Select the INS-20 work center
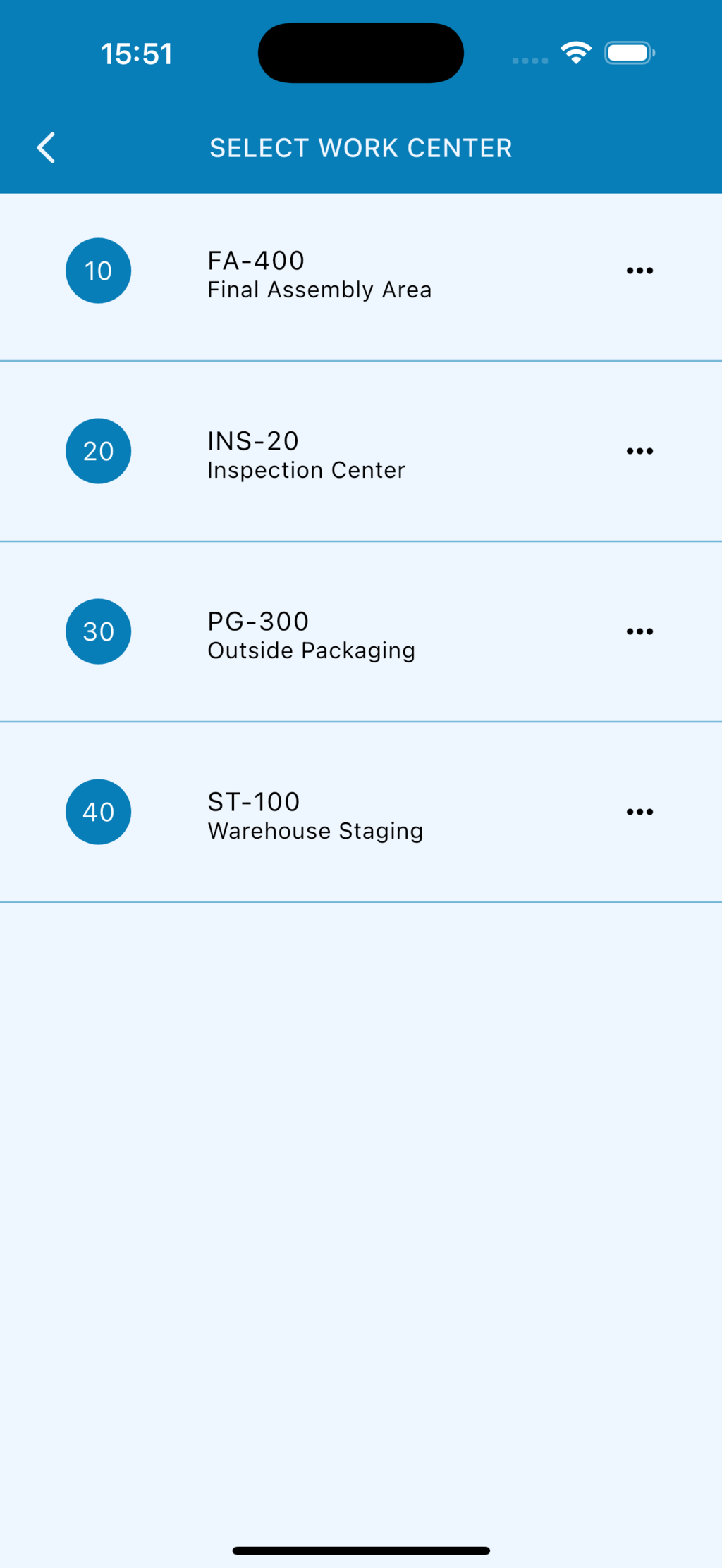The image size is (722, 1568). (253, 441)
